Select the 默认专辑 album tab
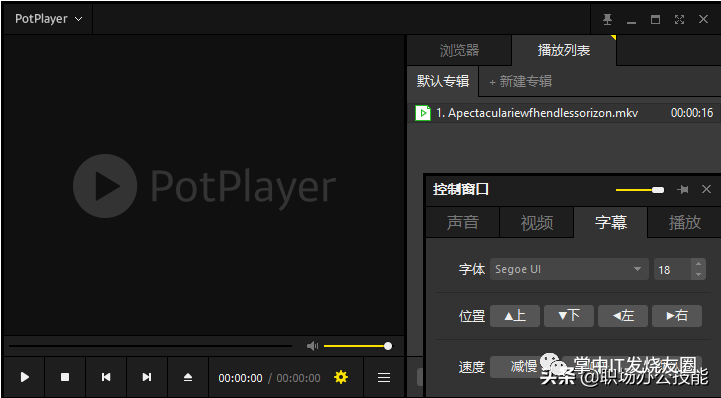Viewport: 721px width, 398px height. [x=442, y=81]
